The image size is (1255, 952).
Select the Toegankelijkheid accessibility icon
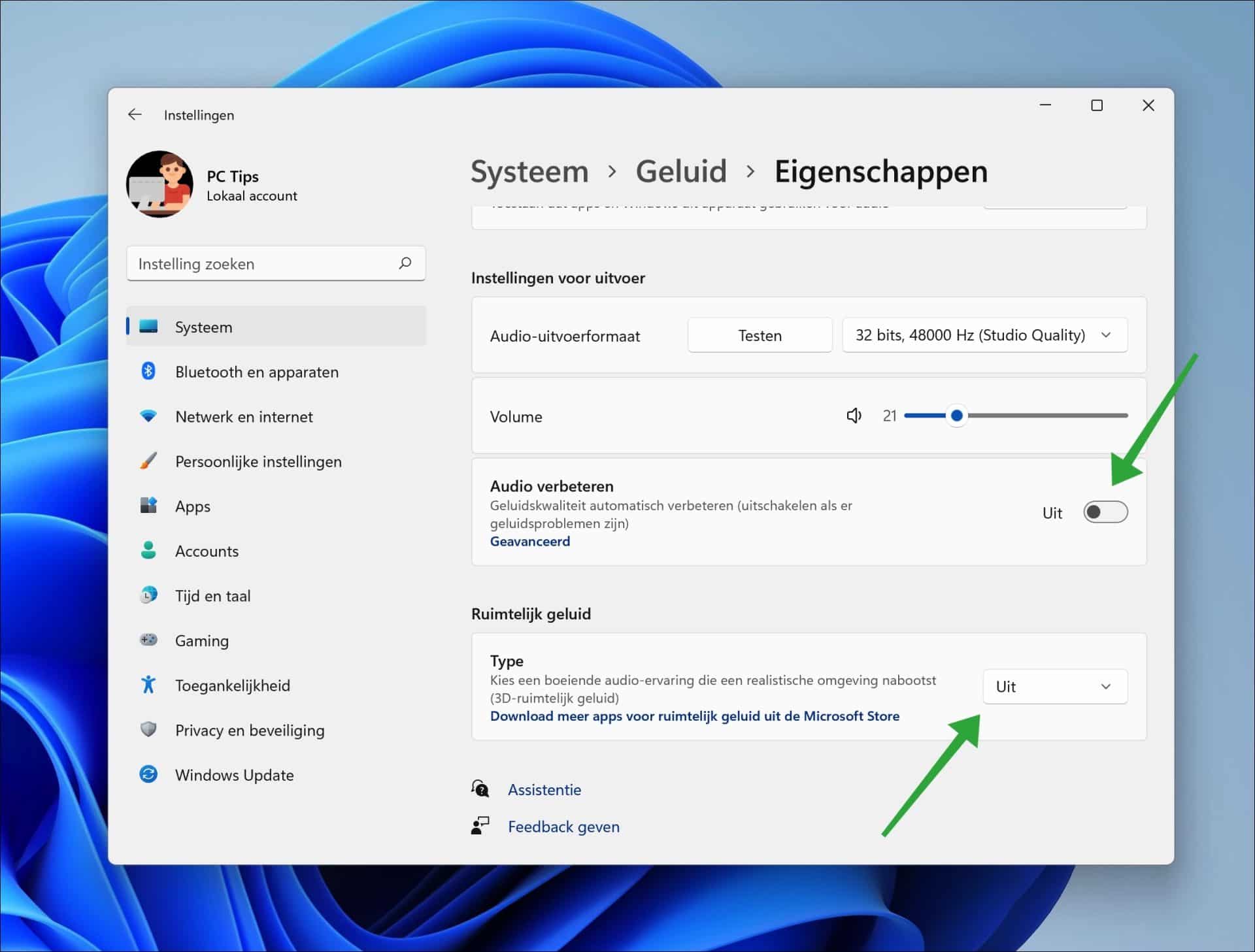150,685
